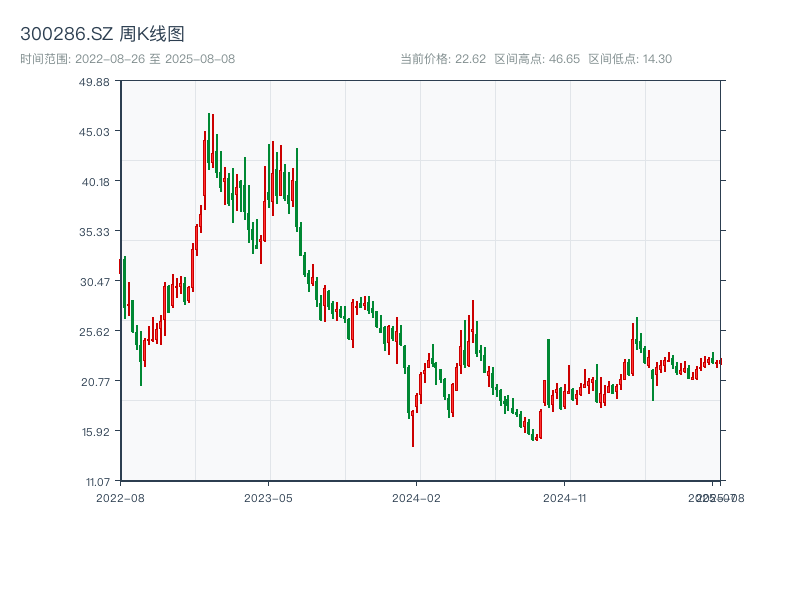Click the 20.77 y-axis label
Image resolution: width=800 pixels, height=600 pixels.
(x=95, y=382)
